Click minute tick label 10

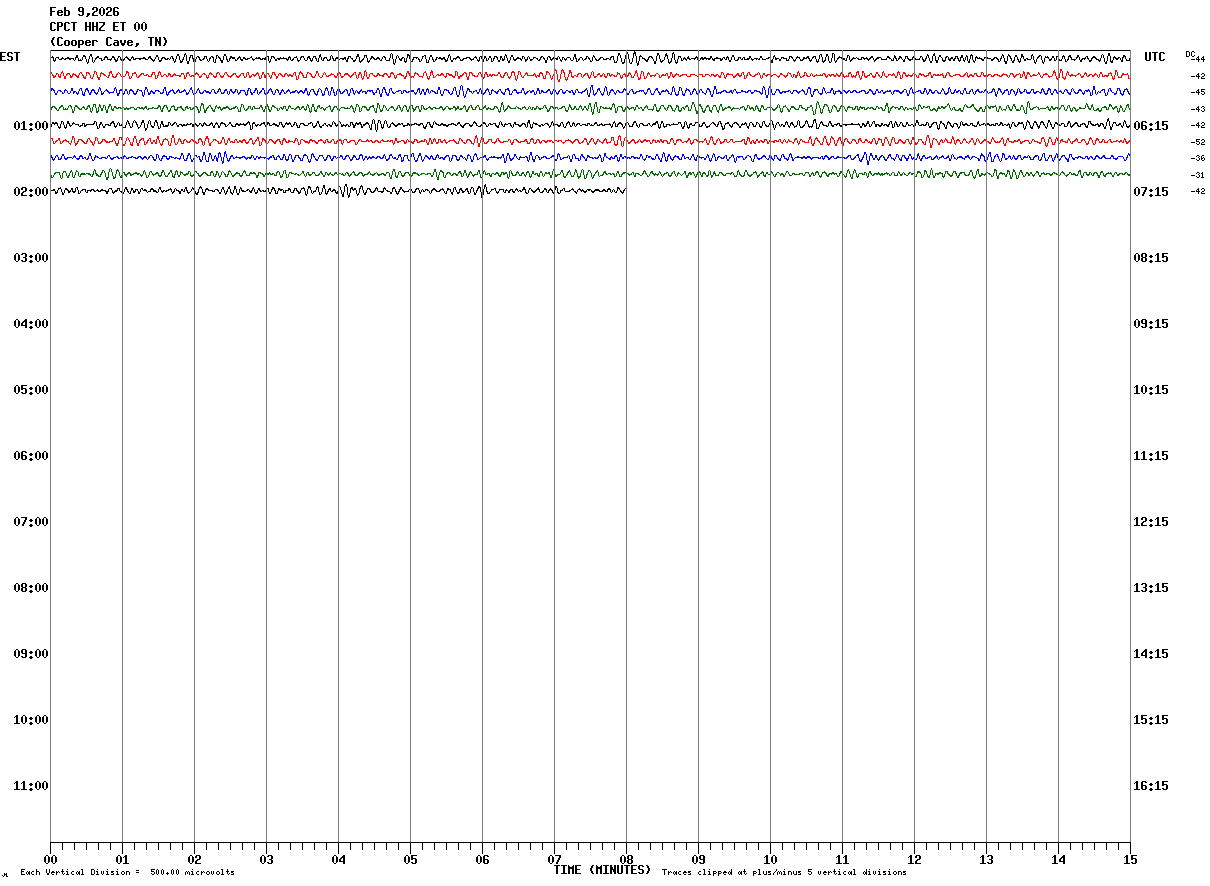[x=770, y=859]
